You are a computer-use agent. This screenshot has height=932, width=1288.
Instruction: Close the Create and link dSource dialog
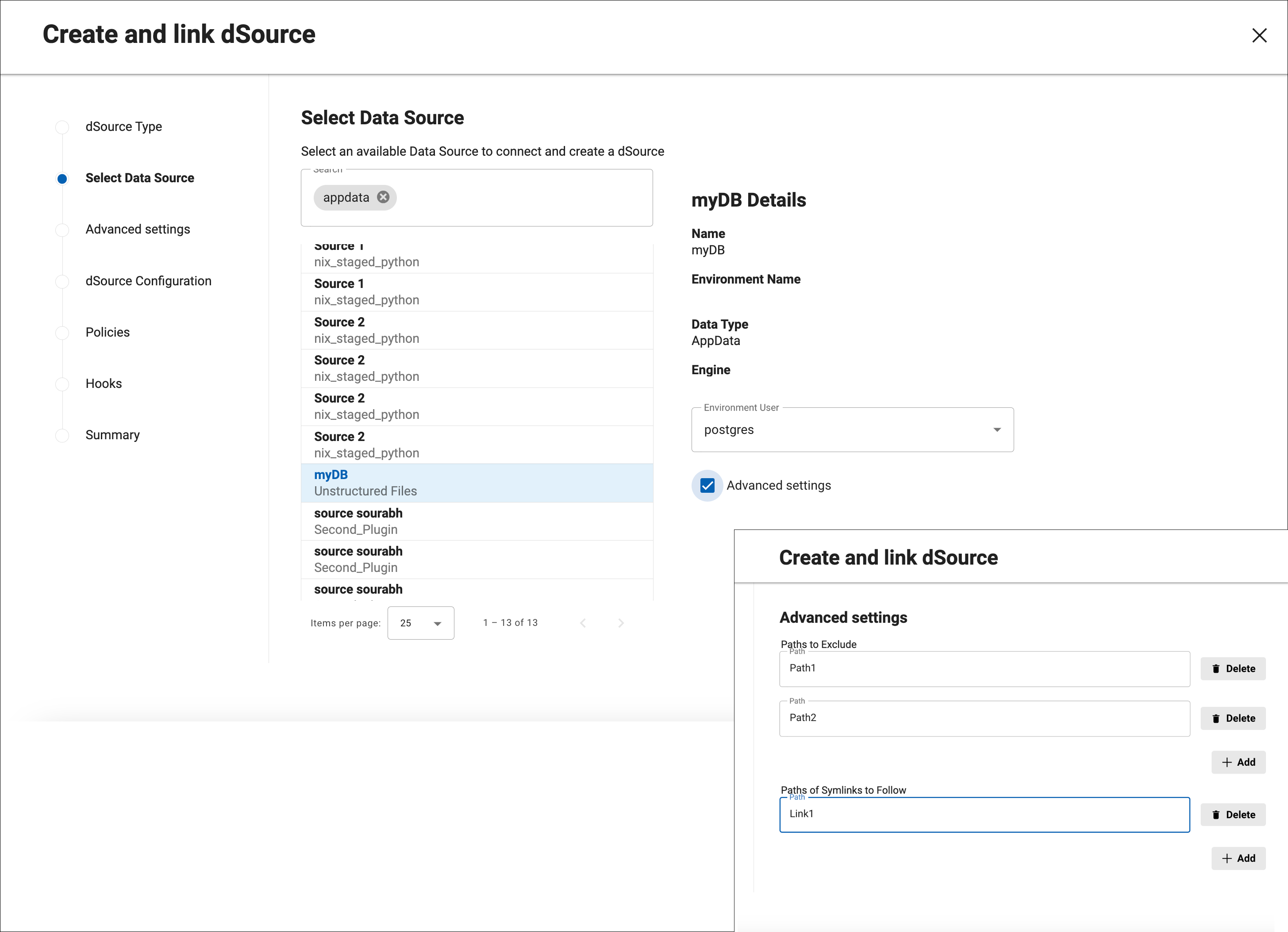(1259, 35)
